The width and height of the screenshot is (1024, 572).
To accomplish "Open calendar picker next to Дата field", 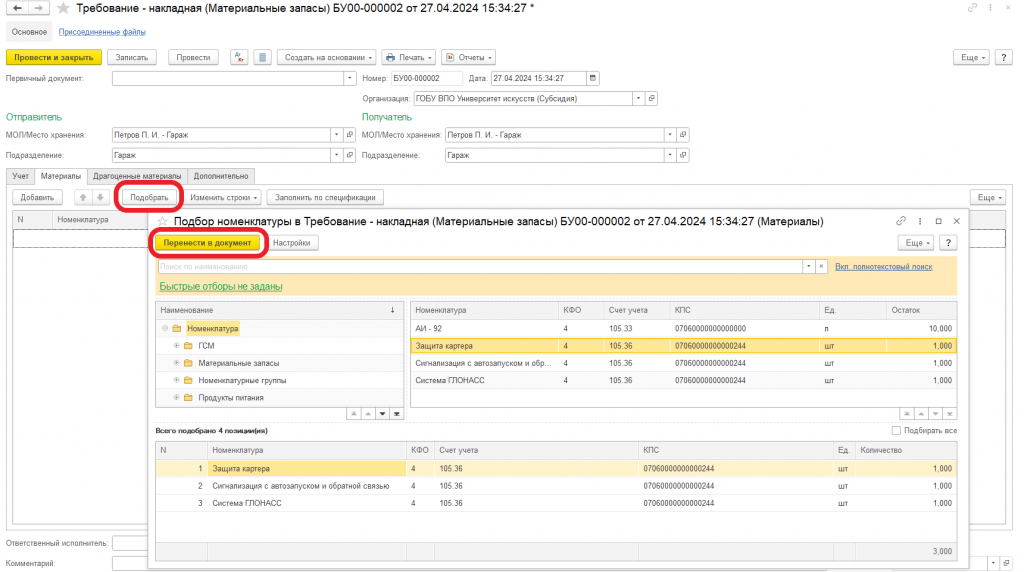I will click(x=592, y=78).
